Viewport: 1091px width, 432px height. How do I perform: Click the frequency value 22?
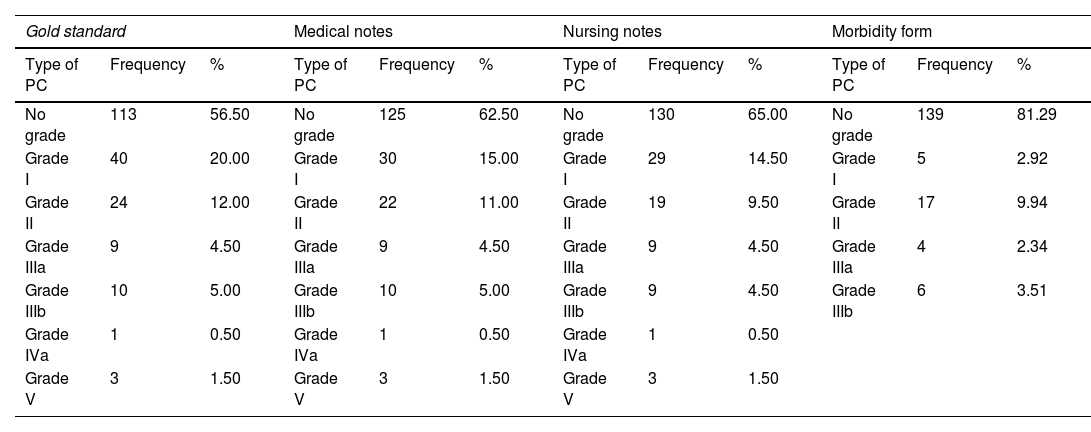tap(388, 203)
